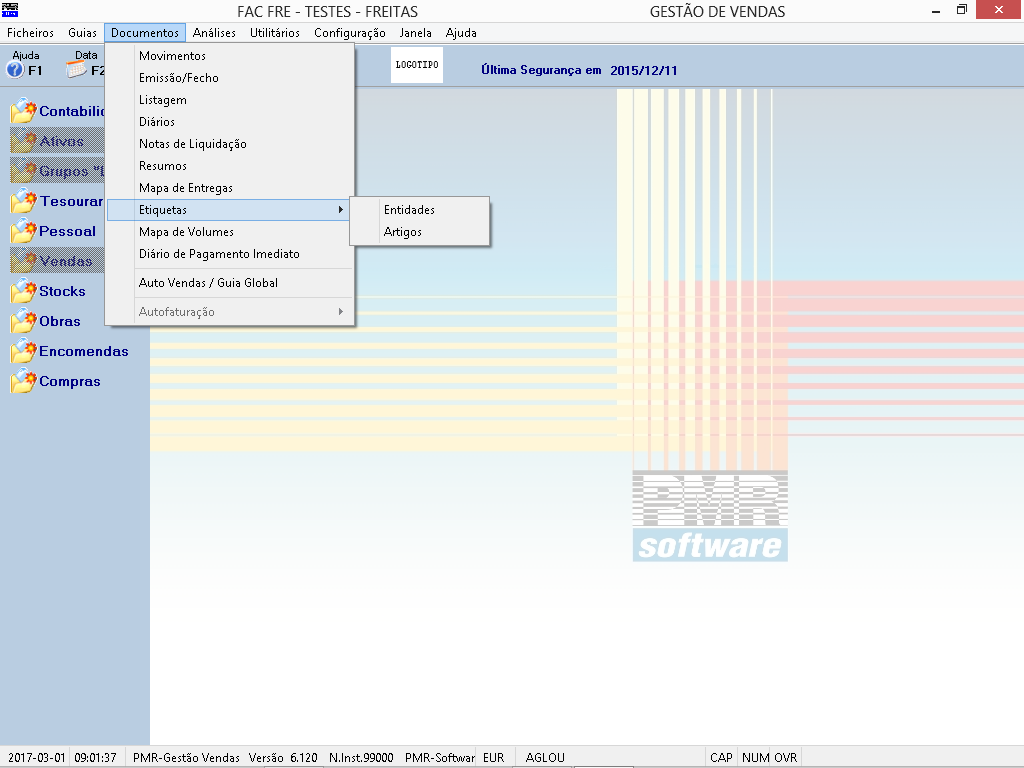The image size is (1024, 768).
Task: Open the Stocks folder icon
Action: 23,292
